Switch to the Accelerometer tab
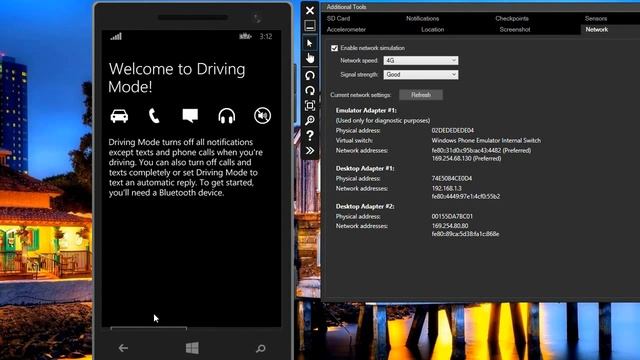The image size is (640, 360). tap(346, 29)
